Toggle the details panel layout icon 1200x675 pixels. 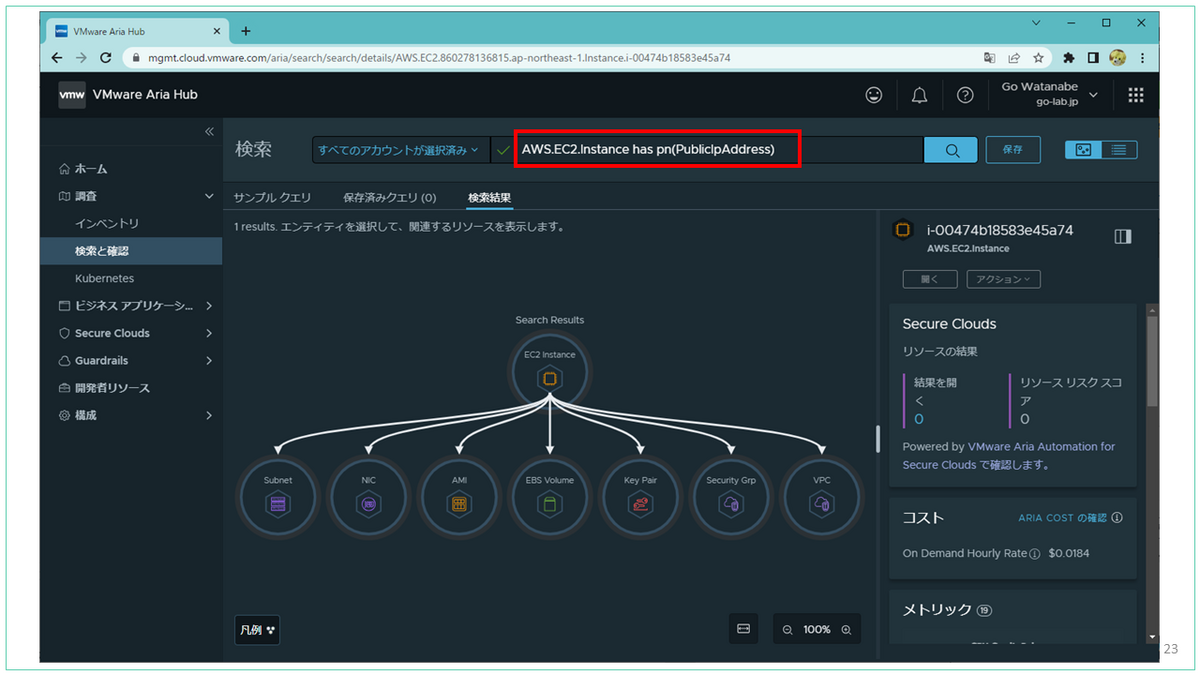1123,237
